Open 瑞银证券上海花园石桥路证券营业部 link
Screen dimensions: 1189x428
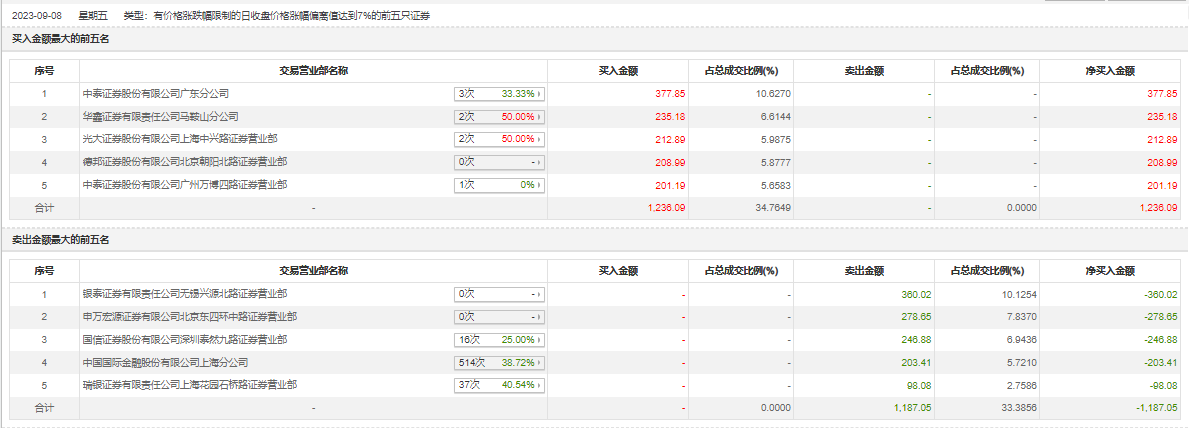tap(190, 385)
